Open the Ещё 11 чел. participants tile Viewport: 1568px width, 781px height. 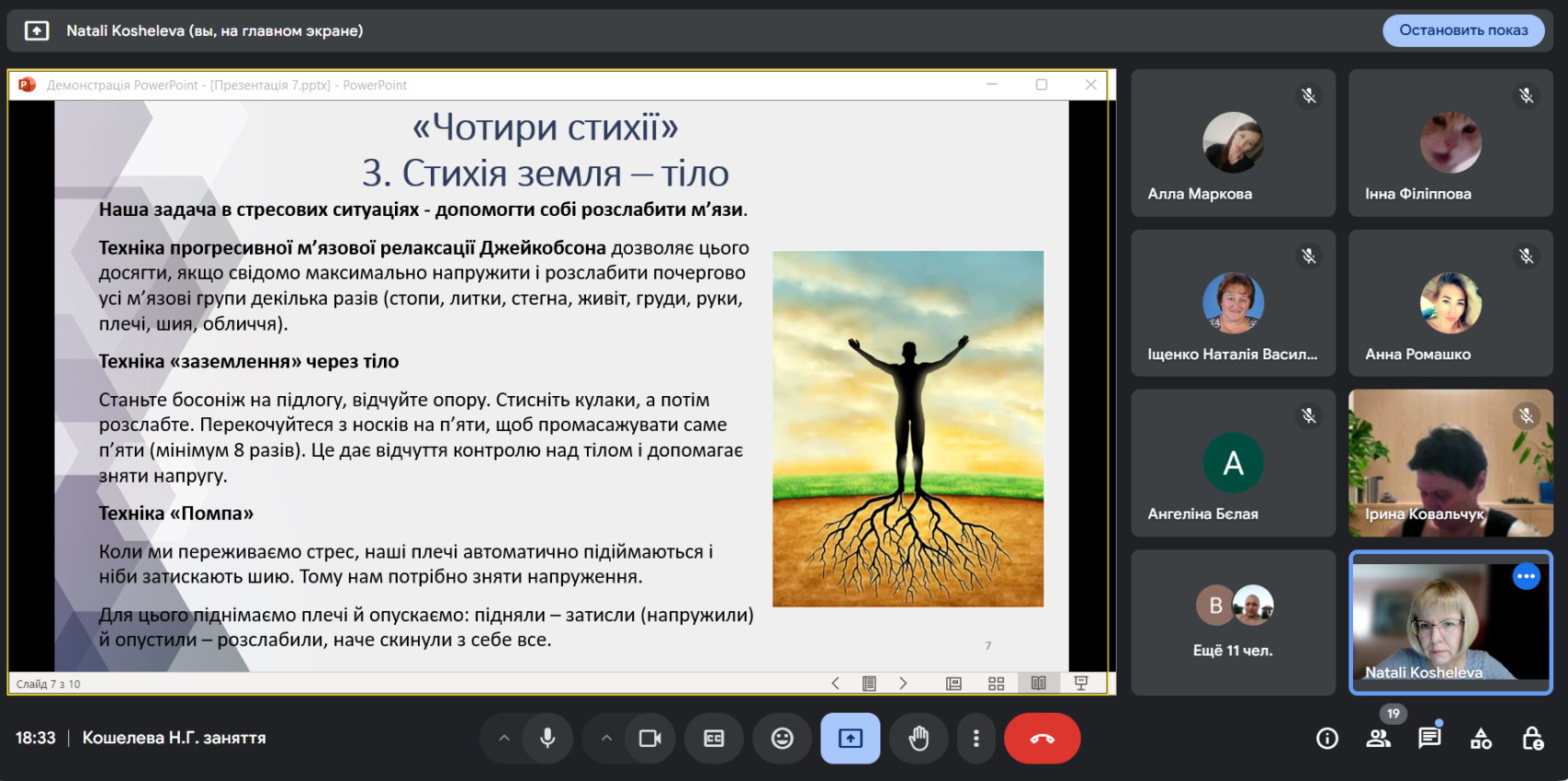point(1233,622)
